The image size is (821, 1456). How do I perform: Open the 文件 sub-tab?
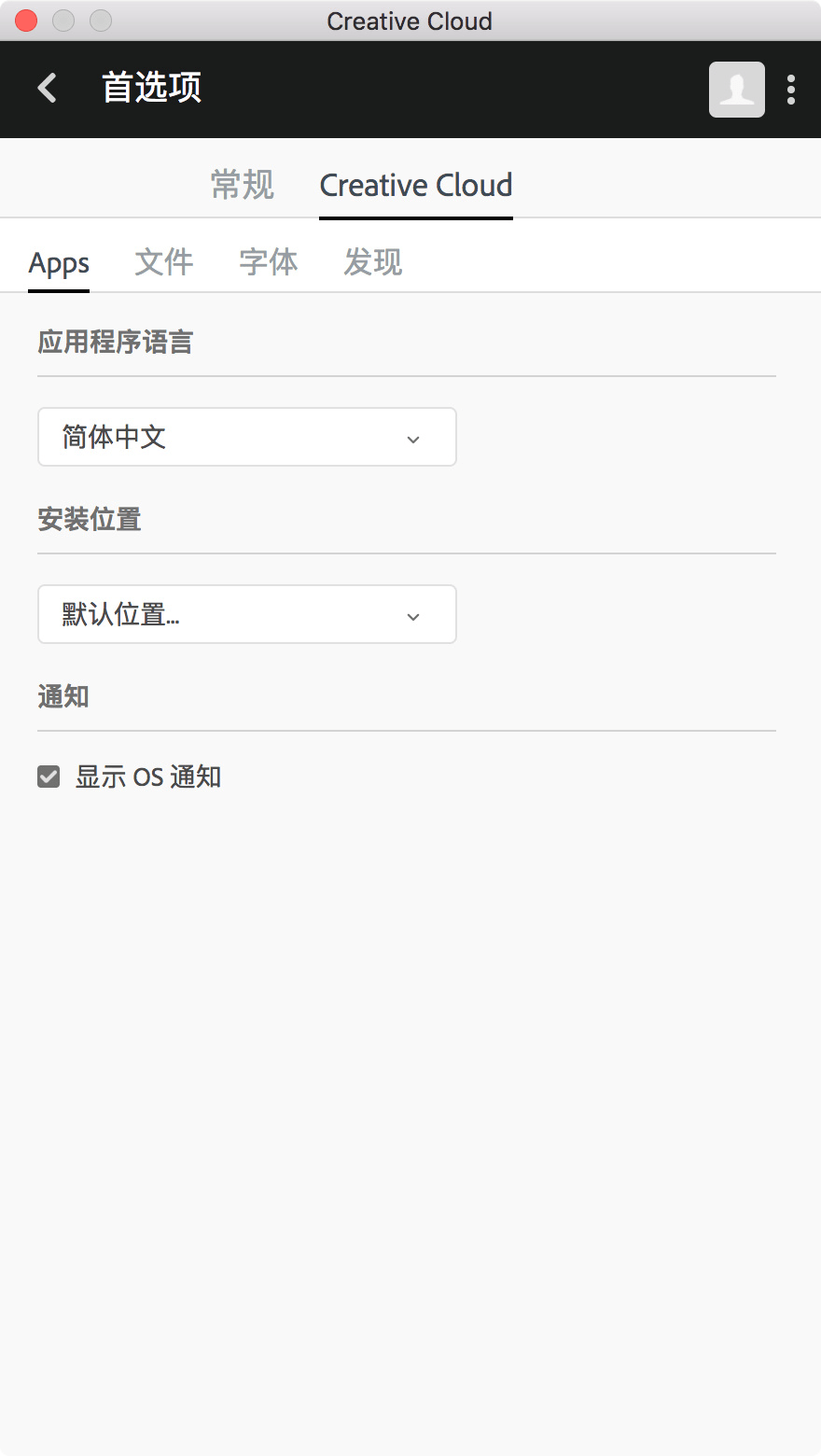coord(164,262)
